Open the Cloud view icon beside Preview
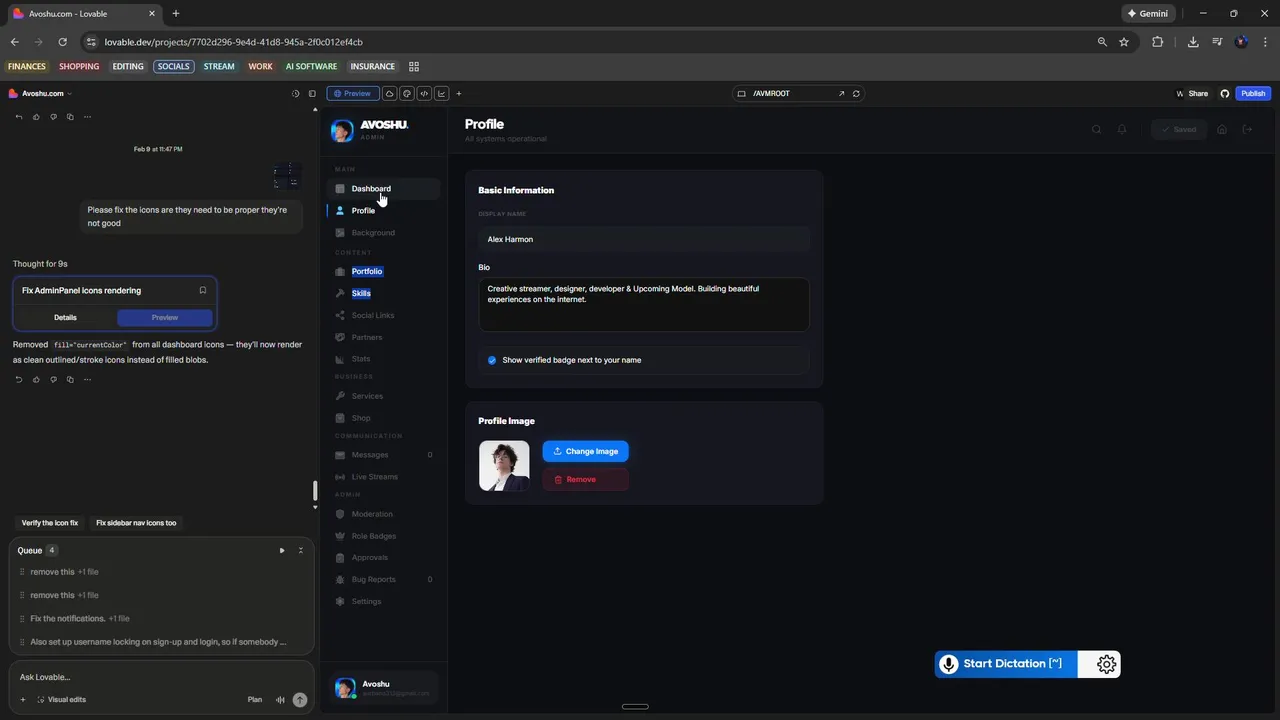1280x720 pixels. [390, 93]
